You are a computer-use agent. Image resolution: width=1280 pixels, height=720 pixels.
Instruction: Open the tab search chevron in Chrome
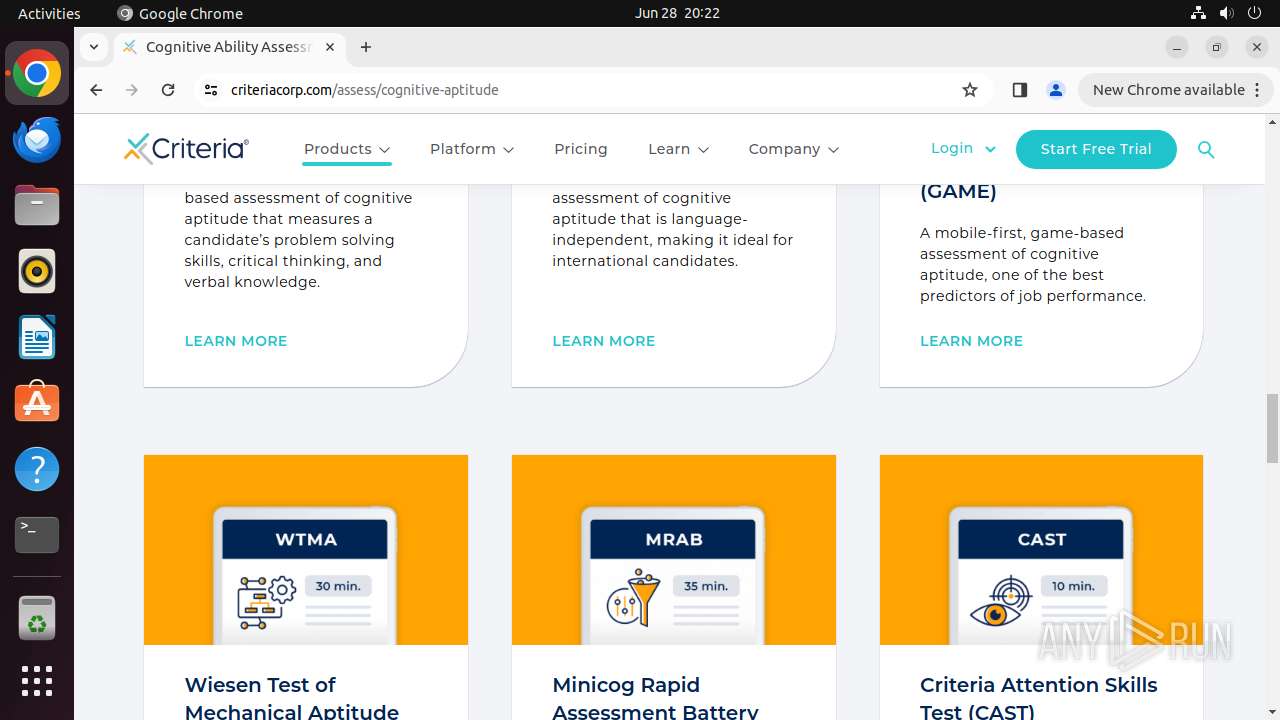click(93, 47)
